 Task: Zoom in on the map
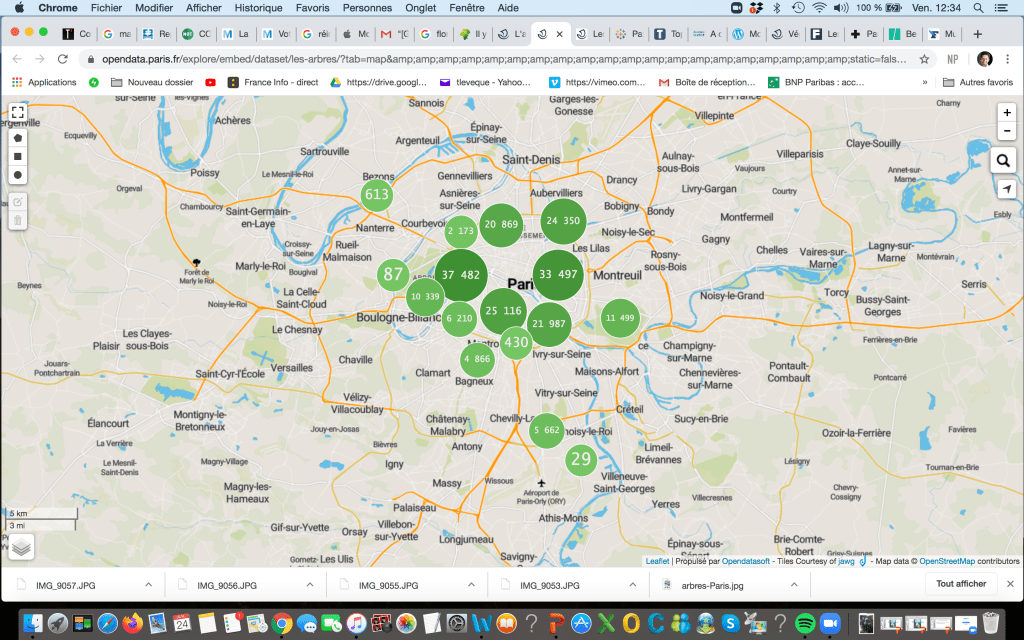[1007, 112]
